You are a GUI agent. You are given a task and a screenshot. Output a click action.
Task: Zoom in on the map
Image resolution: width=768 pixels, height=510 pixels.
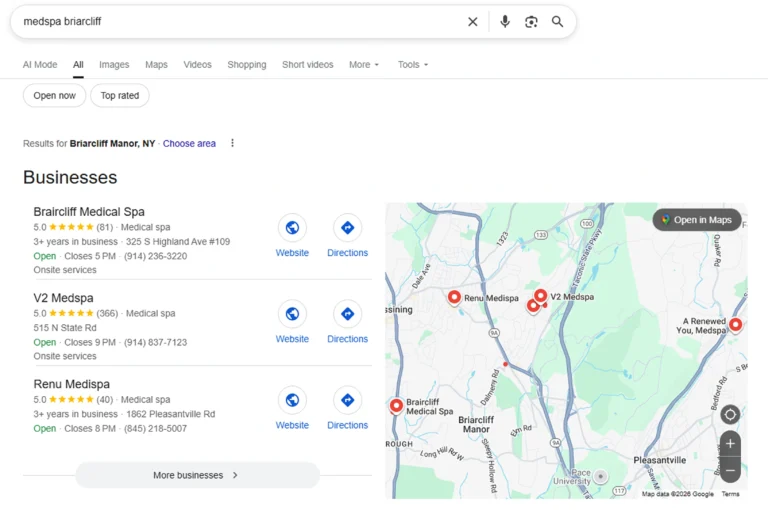pyautogui.click(x=730, y=444)
